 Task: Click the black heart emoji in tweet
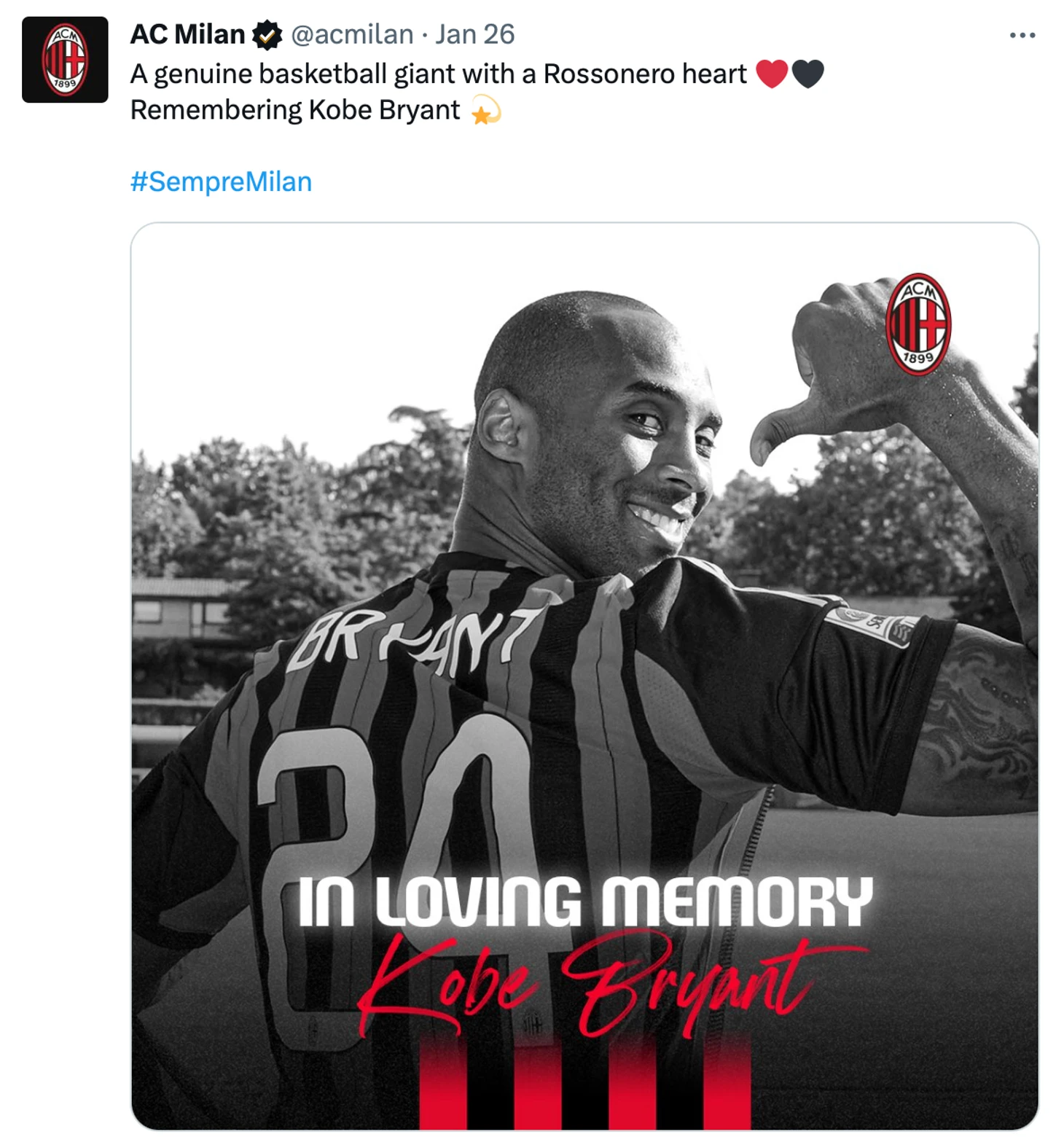(x=807, y=74)
